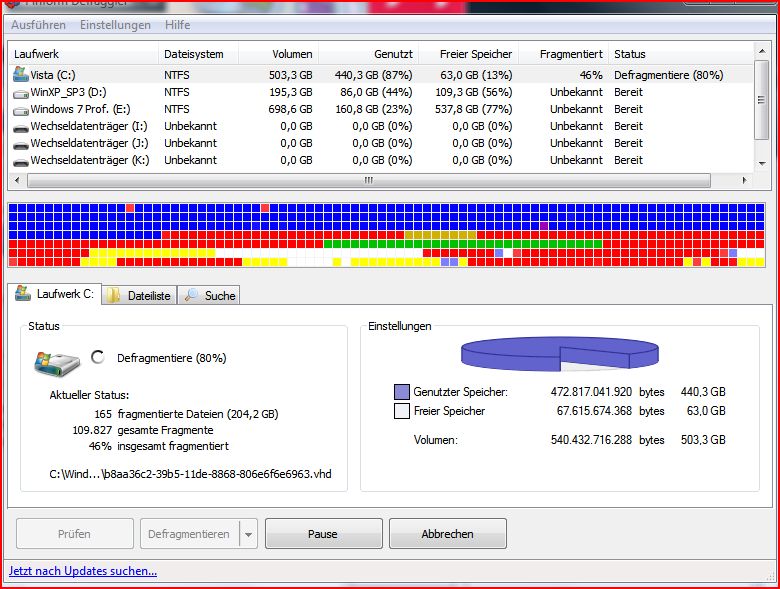Click the Defragmentieren button

(189, 534)
